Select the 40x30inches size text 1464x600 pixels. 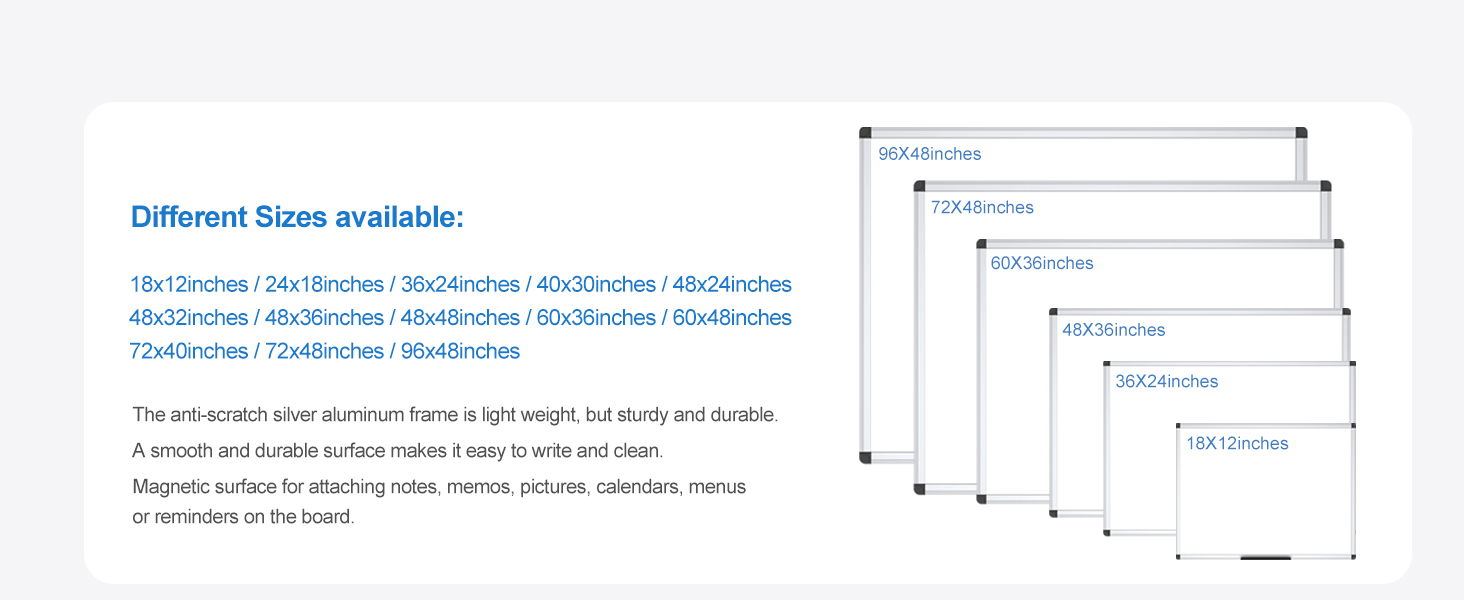coord(596,285)
